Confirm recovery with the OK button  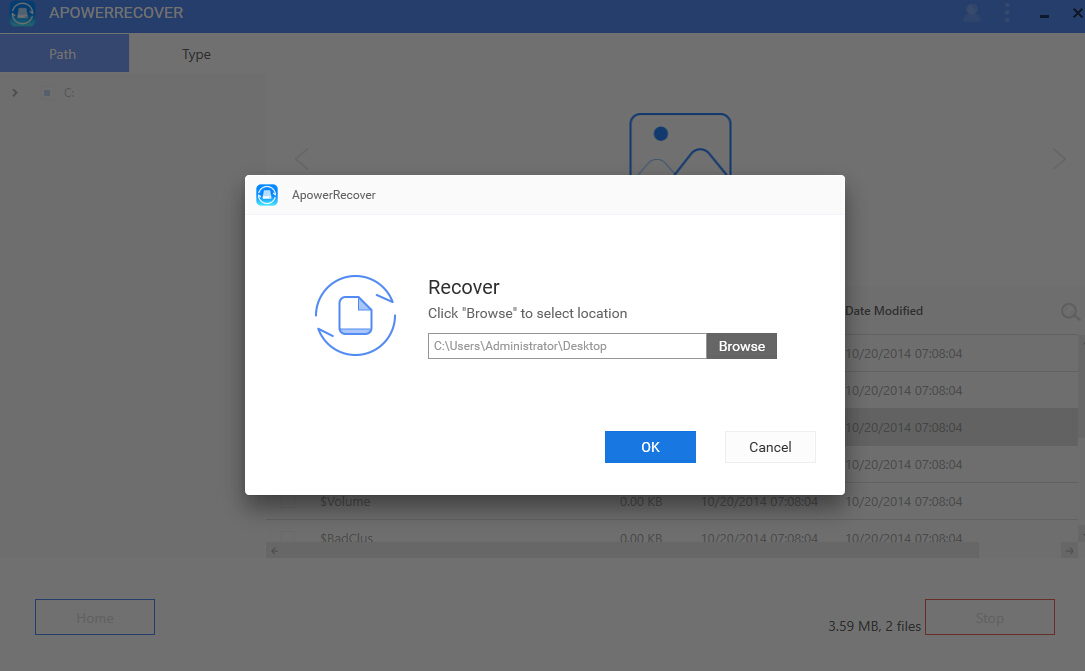[x=650, y=447]
